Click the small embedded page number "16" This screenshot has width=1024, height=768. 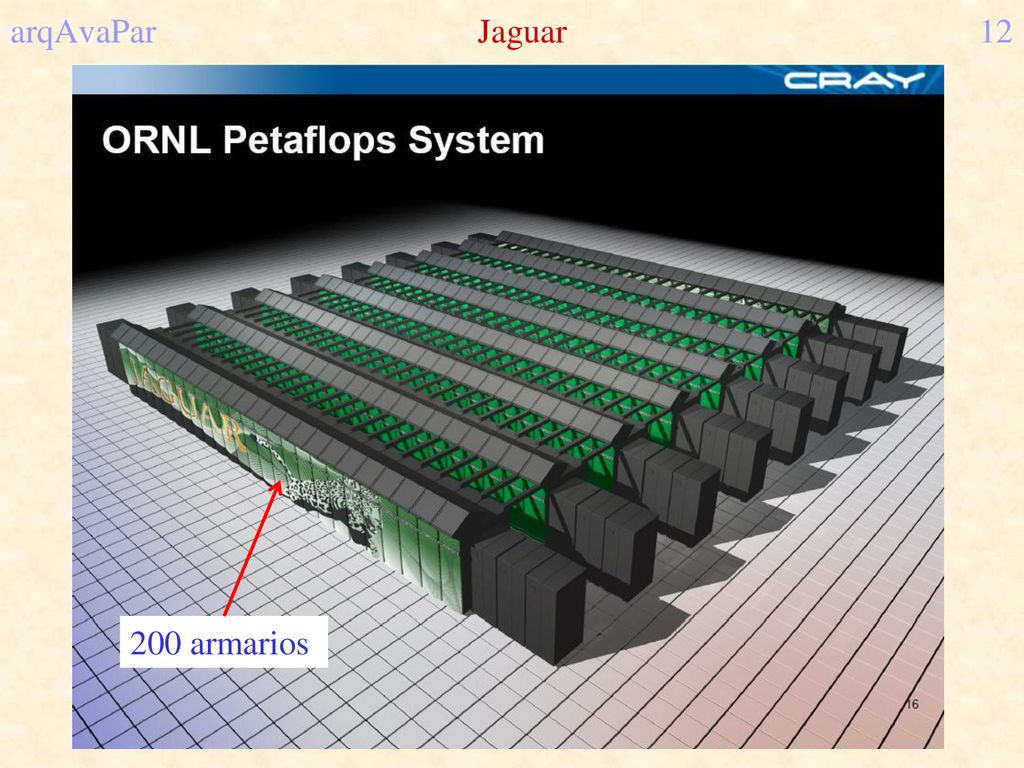pyautogui.click(x=912, y=703)
